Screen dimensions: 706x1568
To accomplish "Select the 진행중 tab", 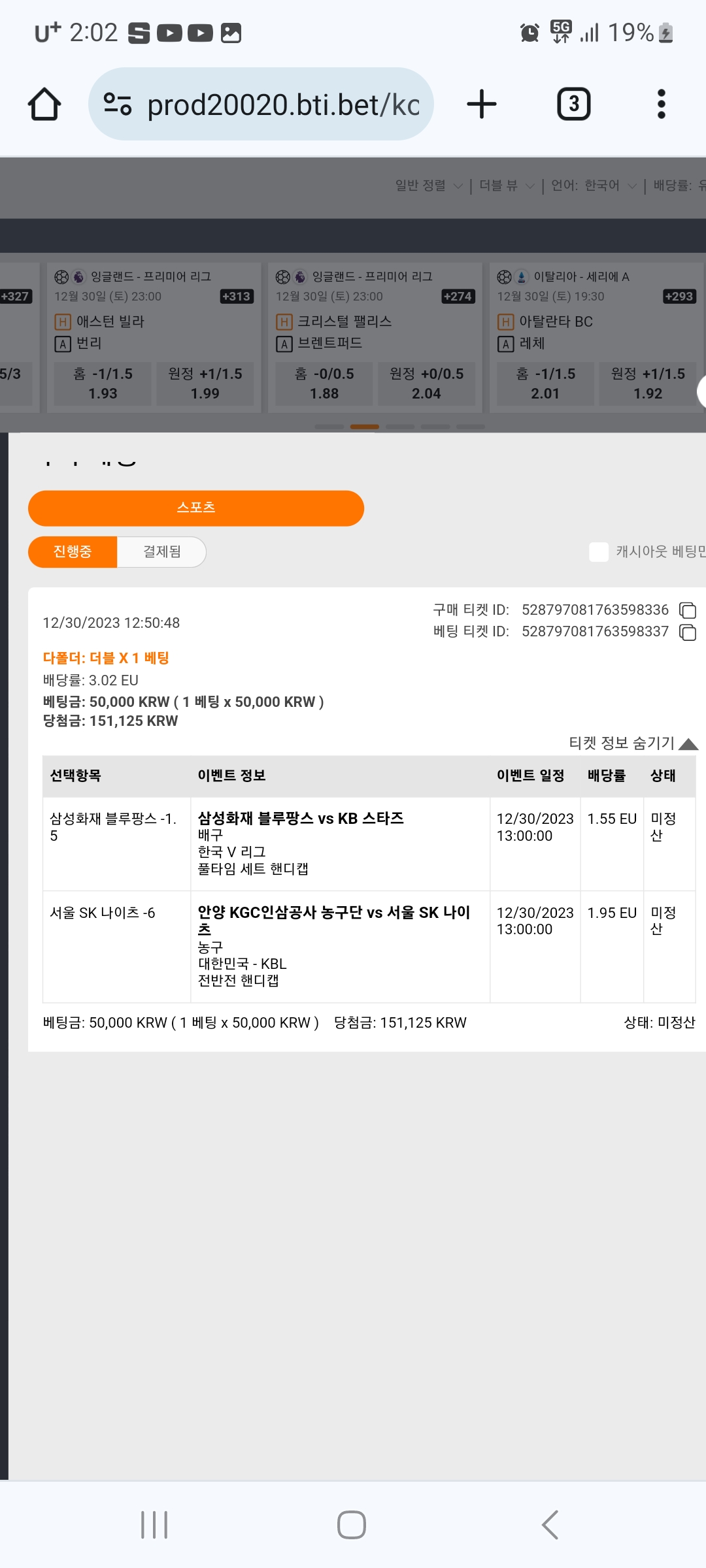I will pos(73,552).
